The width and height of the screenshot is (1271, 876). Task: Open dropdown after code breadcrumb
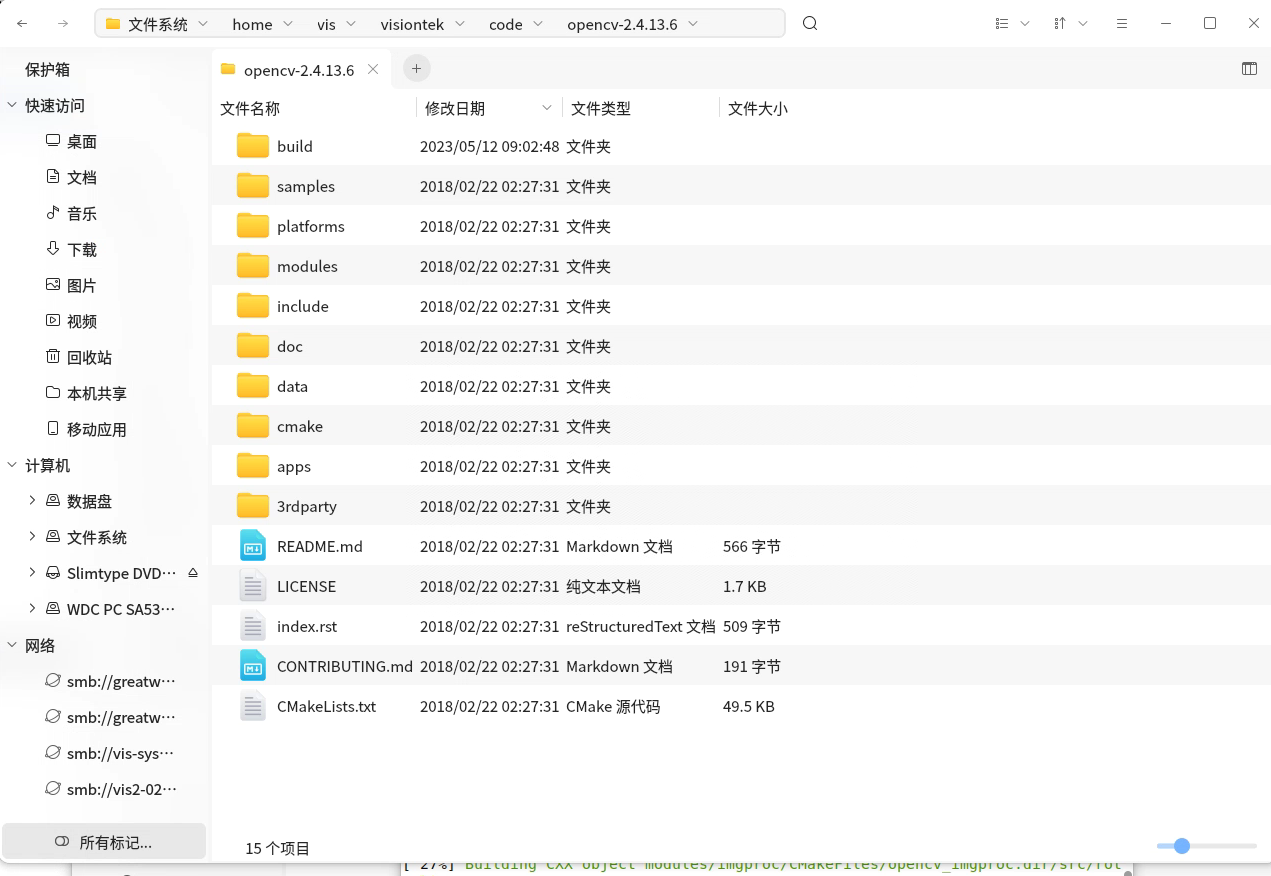(x=538, y=24)
